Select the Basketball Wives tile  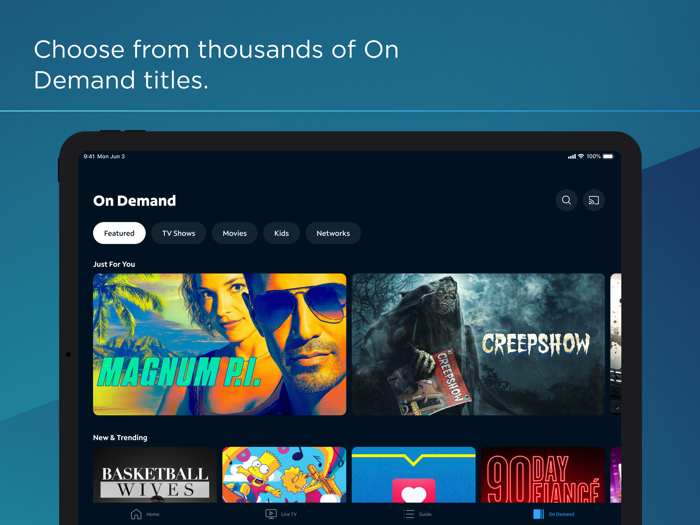(155, 475)
